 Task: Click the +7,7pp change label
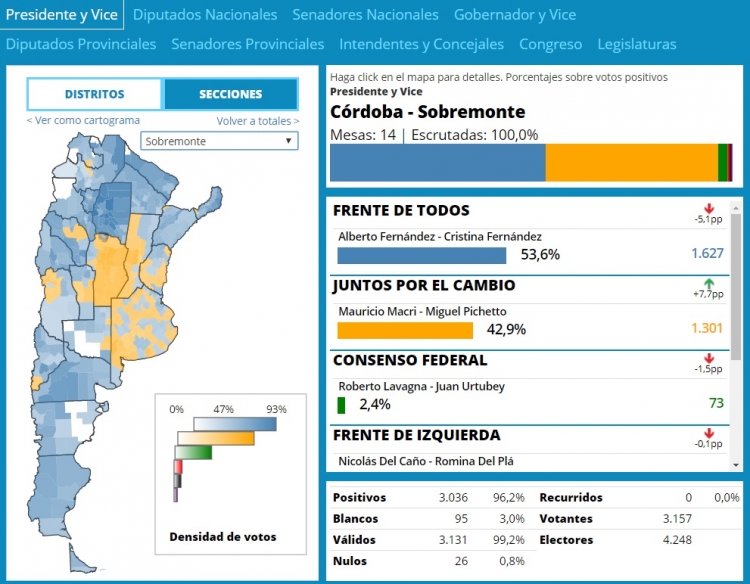[708, 294]
